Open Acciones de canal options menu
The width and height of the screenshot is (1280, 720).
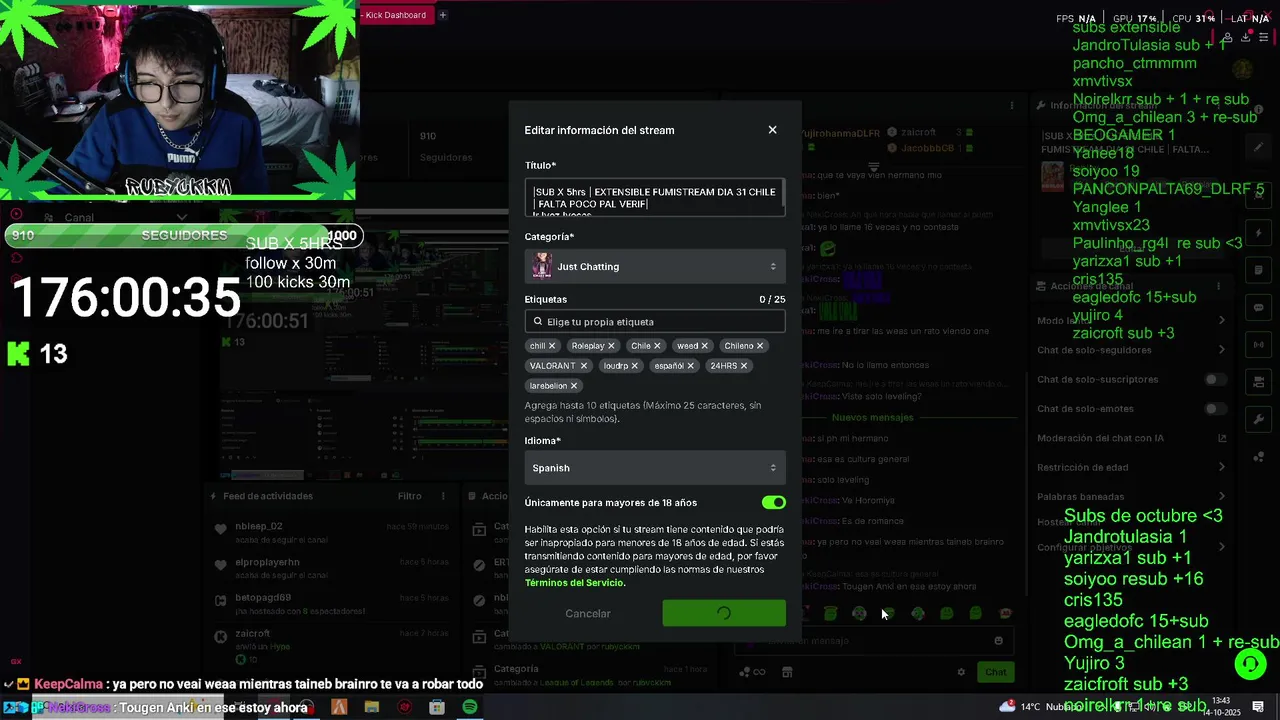pos(1218,286)
